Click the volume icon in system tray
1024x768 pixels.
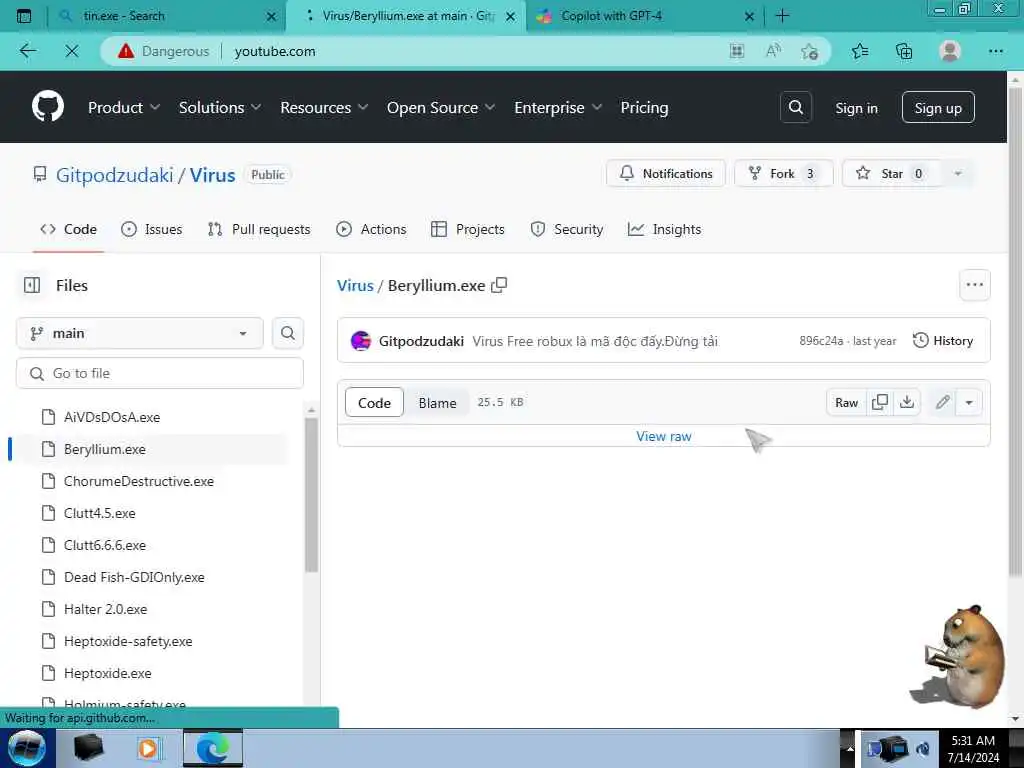point(923,748)
